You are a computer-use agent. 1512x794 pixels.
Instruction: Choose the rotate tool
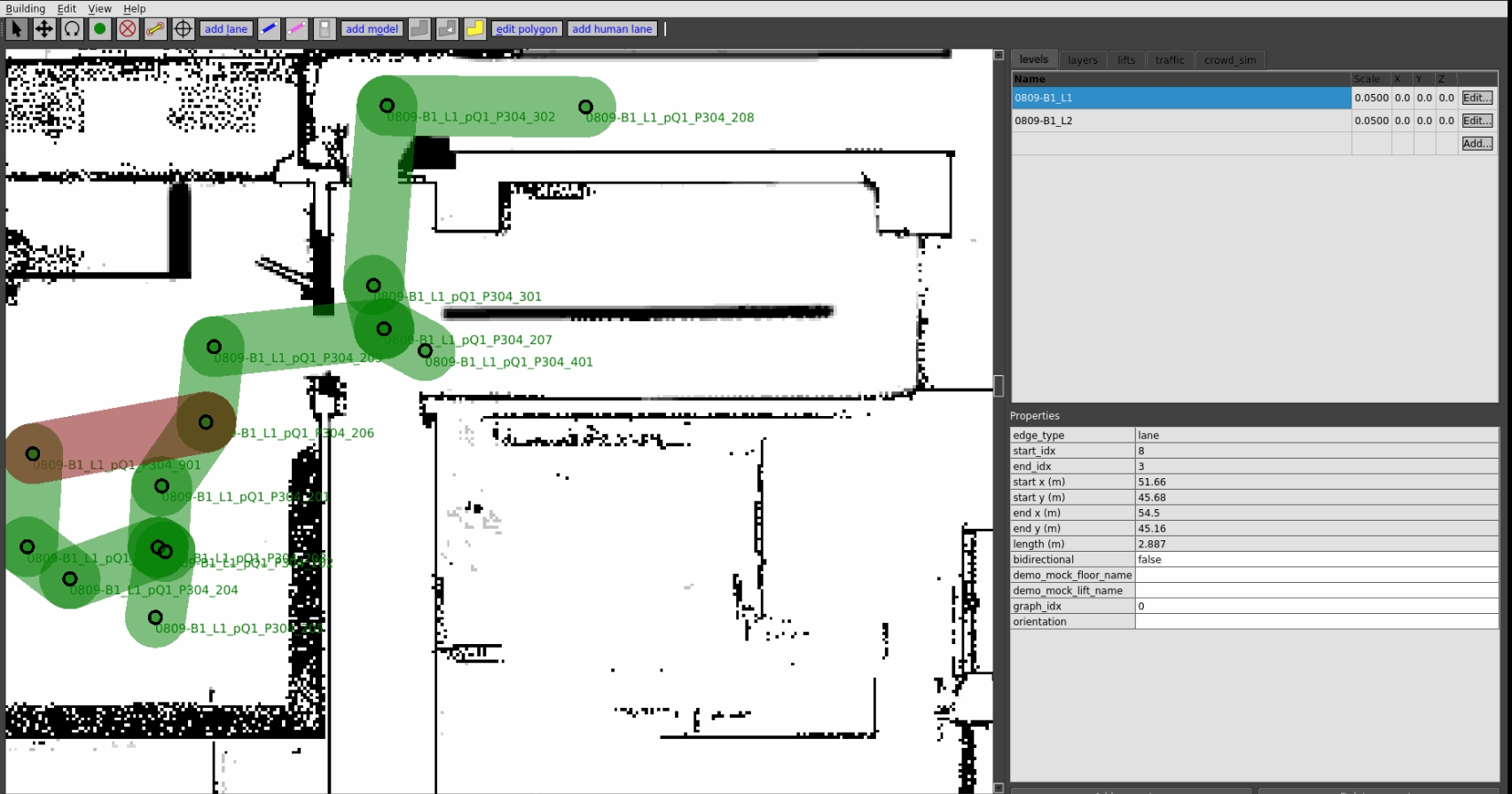pos(72,29)
